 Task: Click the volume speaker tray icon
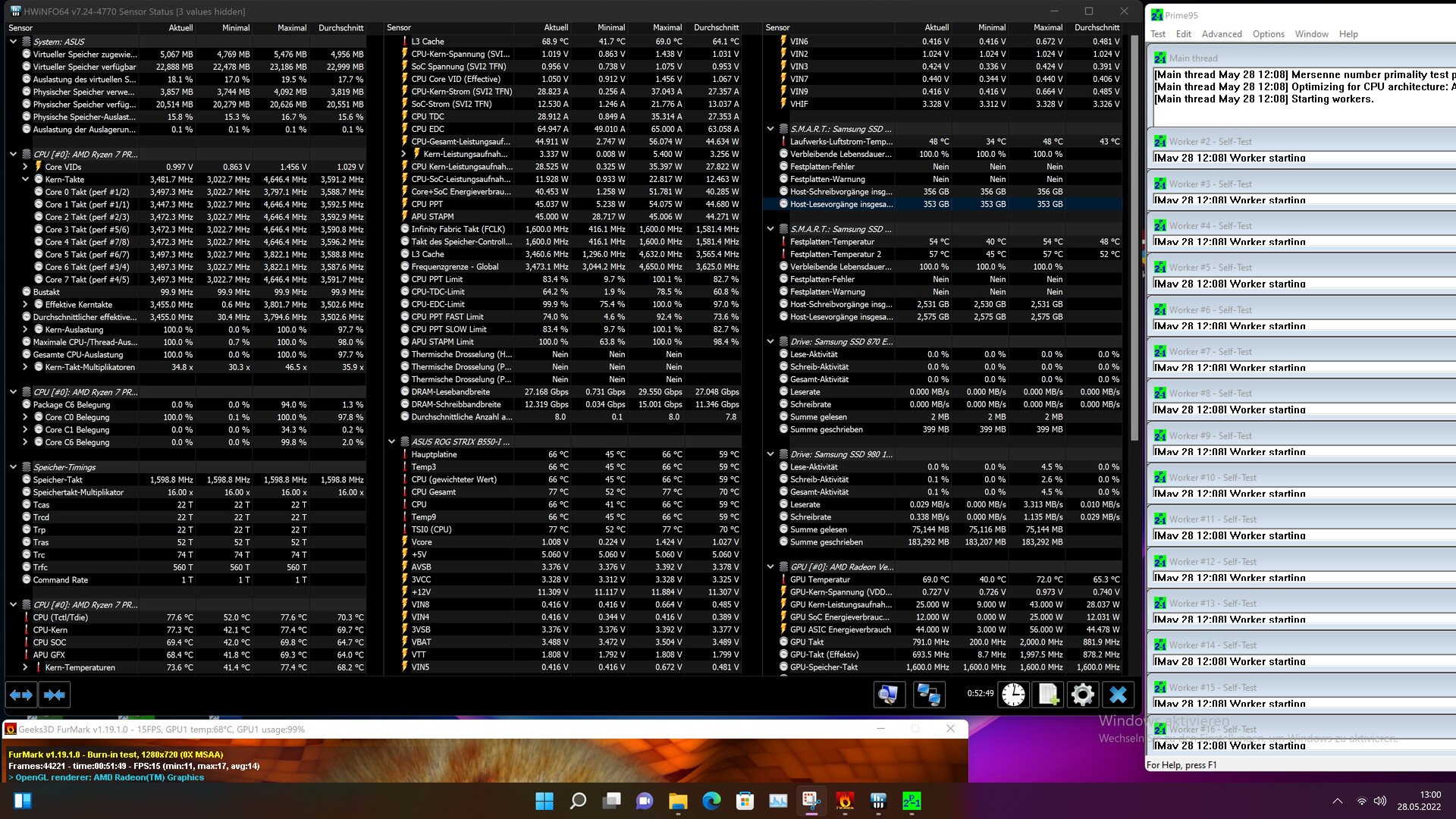click(x=1380, y=801)
